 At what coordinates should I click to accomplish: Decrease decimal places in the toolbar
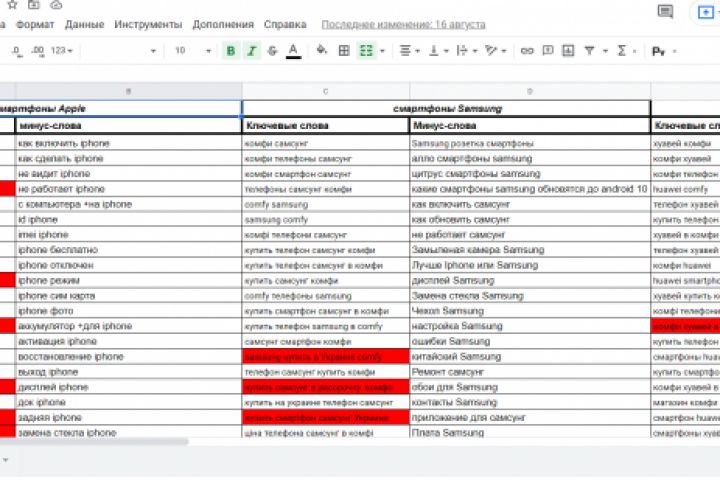tap(17, 51)
